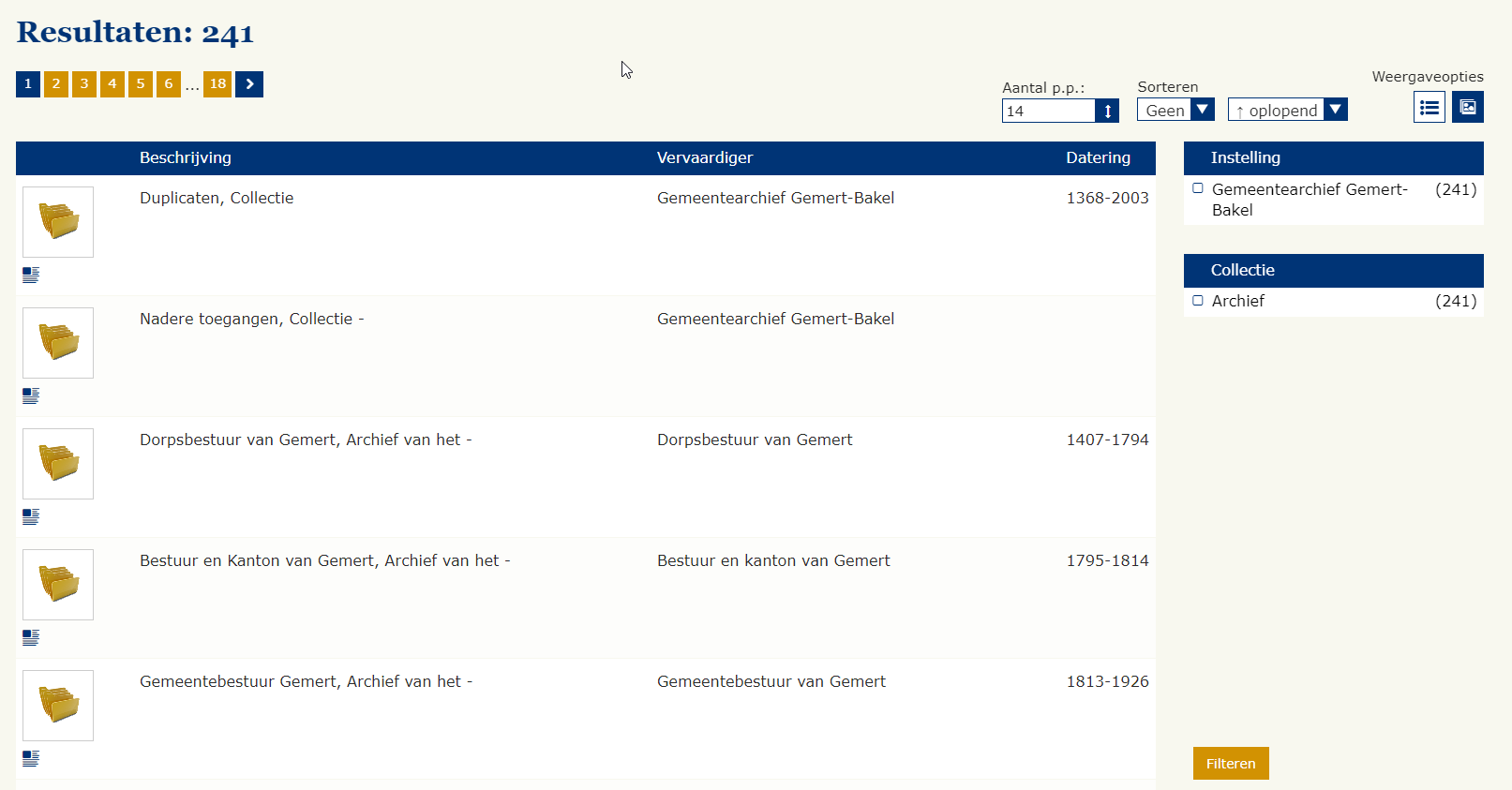Image resolution: width=1512 pixels, height=790 pixels.
Task: Click the Instelling filter panel header
Action: point(1334,158)
